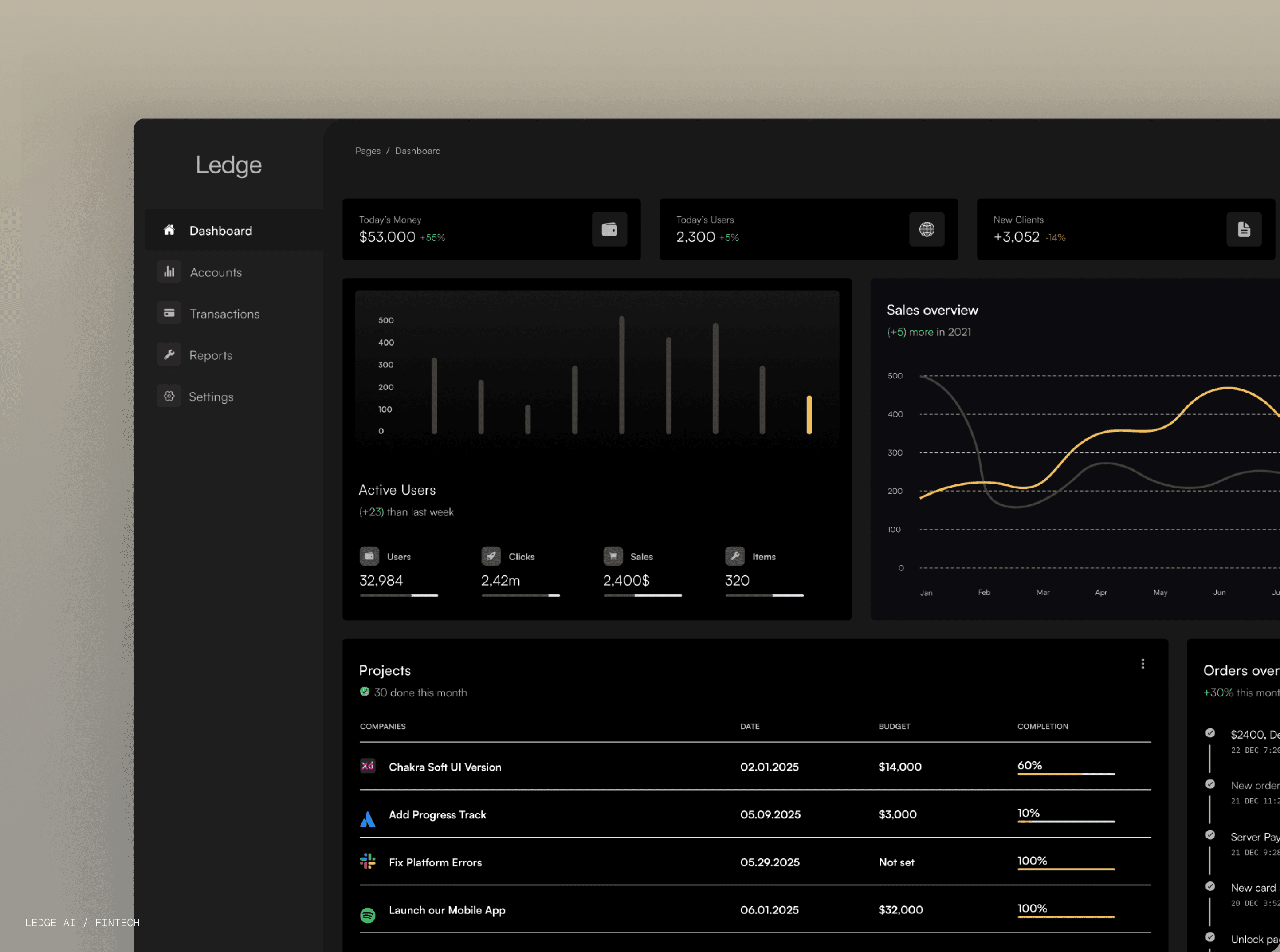Click the Accounts bar chart sidebar icon
Screen dimensions: 1280x952
[x=169, y=271]
